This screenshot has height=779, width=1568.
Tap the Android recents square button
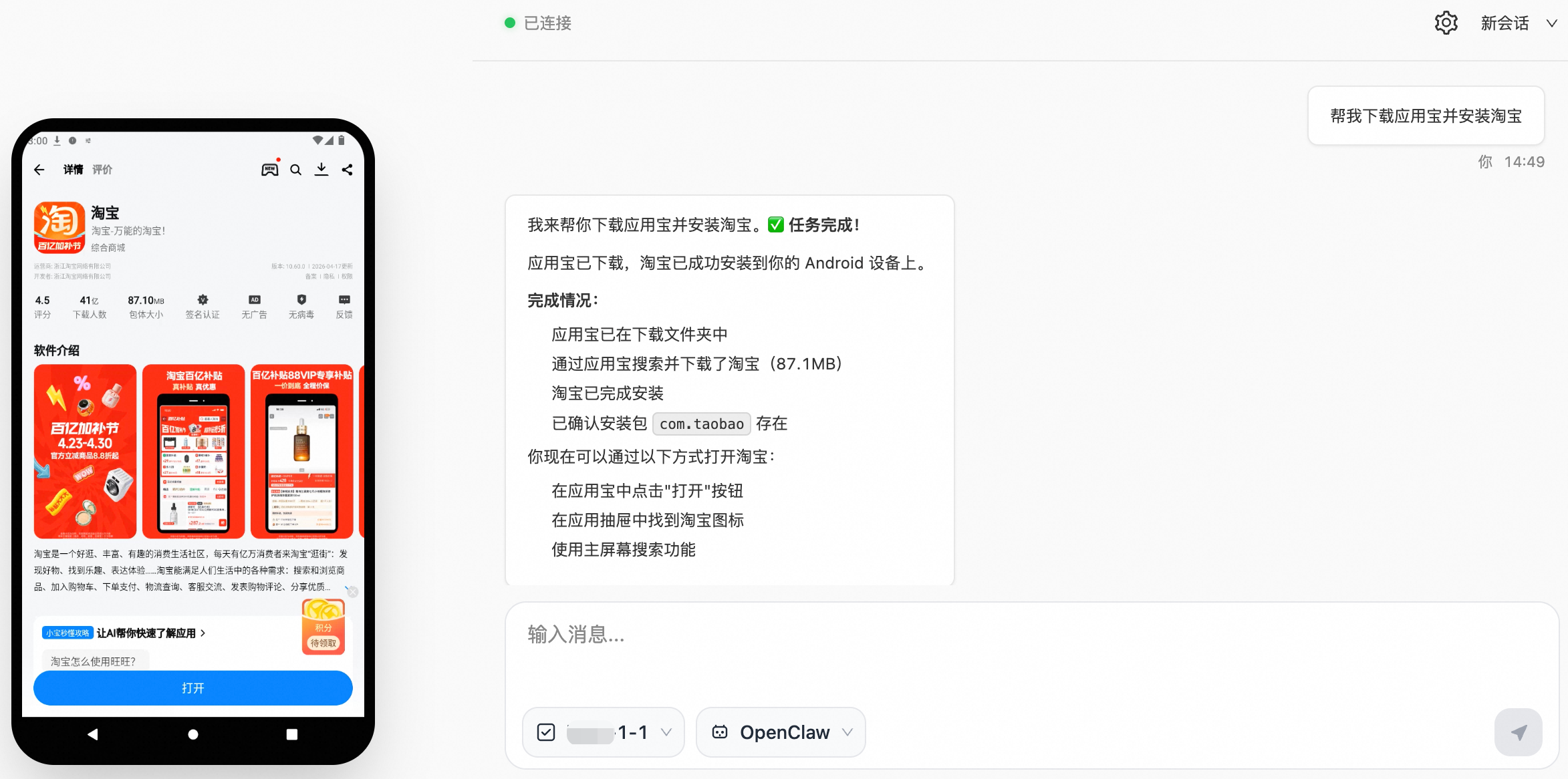pos(292,734)
